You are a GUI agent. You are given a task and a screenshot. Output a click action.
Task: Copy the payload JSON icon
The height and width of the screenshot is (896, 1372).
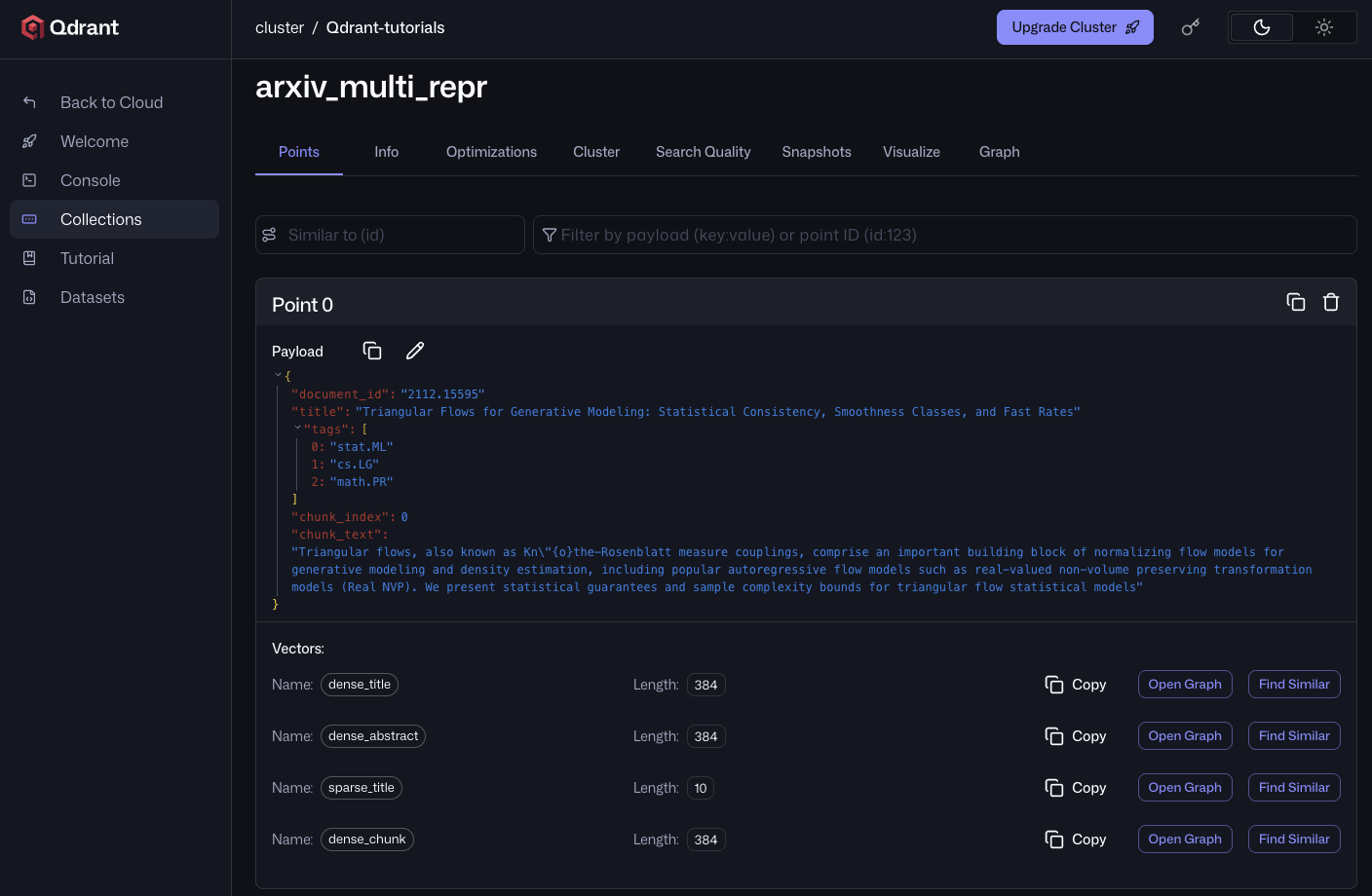click(372, 351)
